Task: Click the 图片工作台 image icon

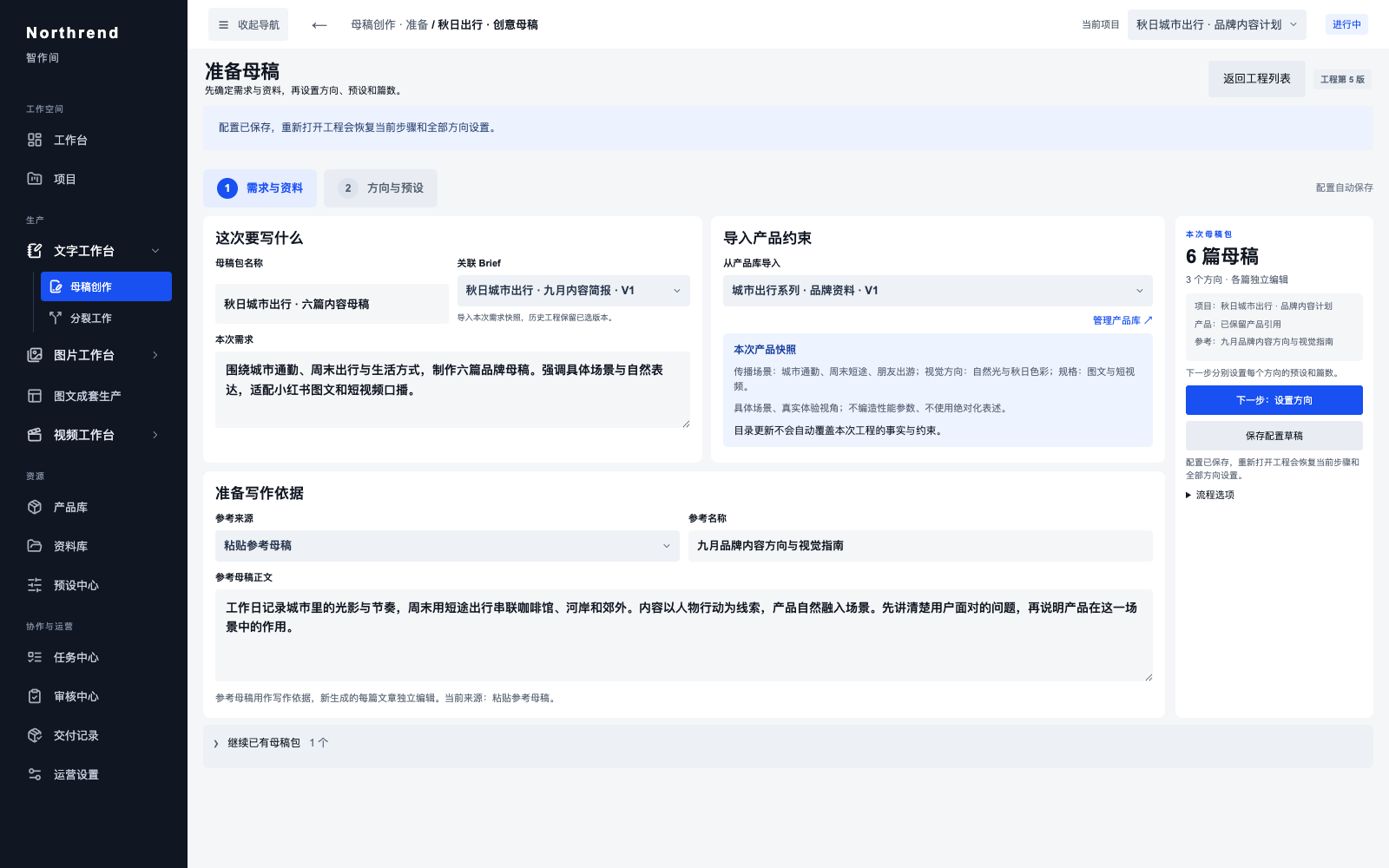Action: pos(35,355)
